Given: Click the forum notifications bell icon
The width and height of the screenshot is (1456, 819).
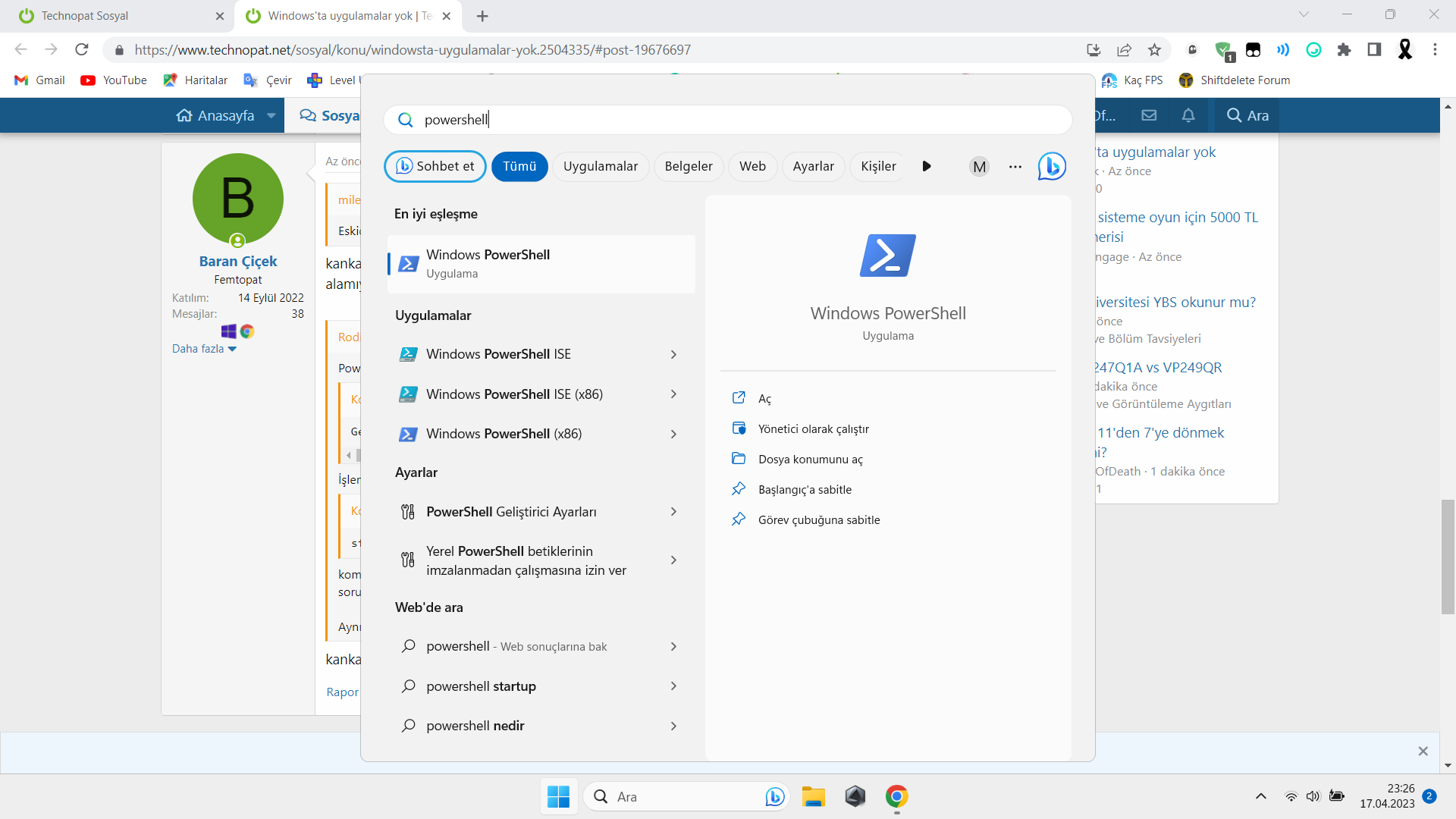Looking at the screenshot, I should pos(1188,115).
